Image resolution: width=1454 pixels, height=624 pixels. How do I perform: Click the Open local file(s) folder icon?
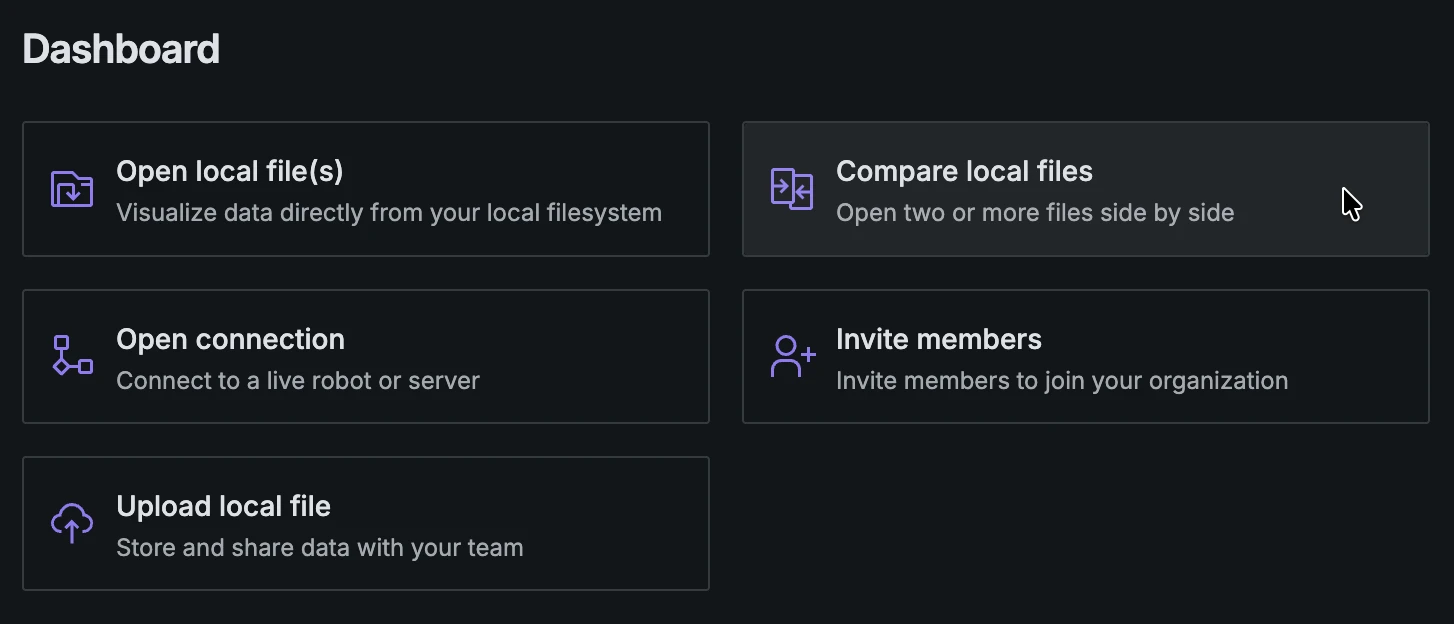tap(72, 189)
